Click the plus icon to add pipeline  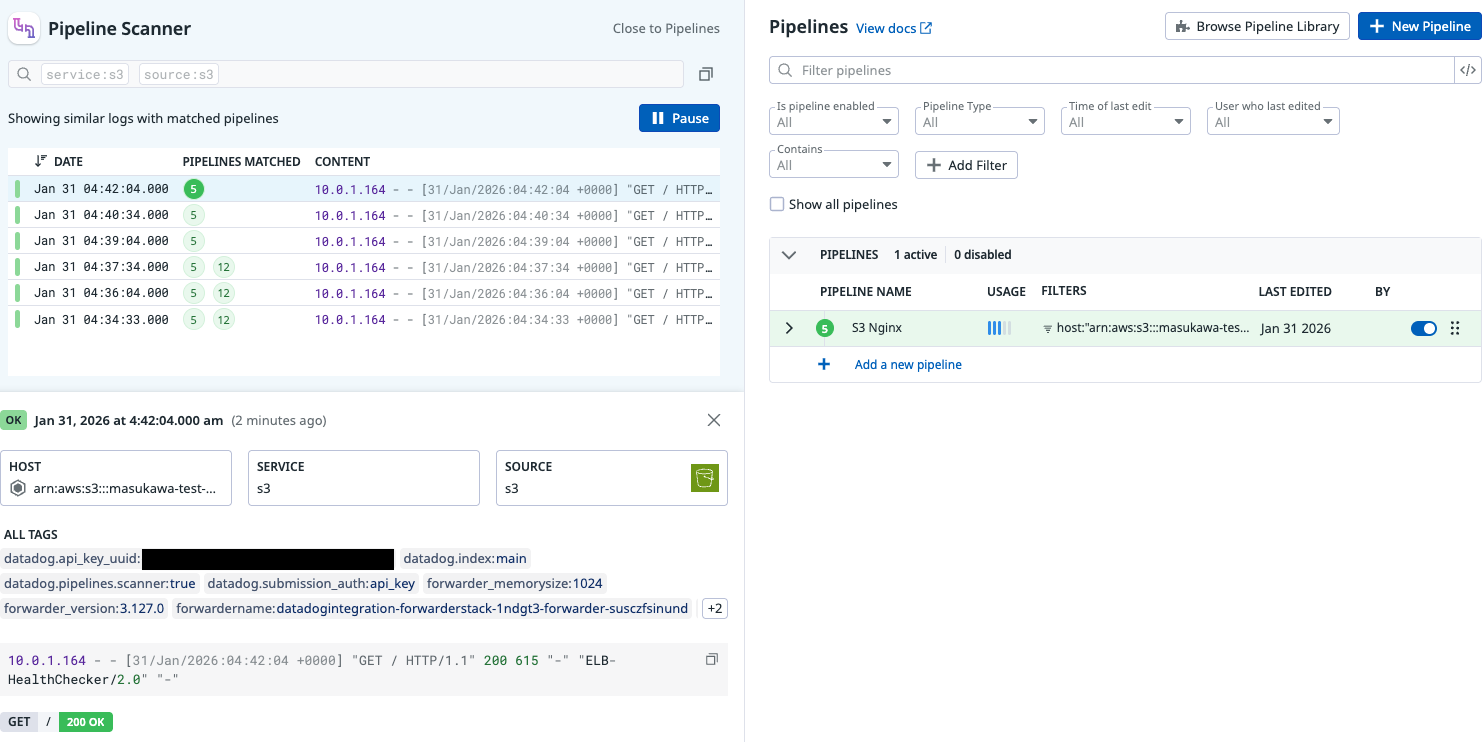click(824, 365)
